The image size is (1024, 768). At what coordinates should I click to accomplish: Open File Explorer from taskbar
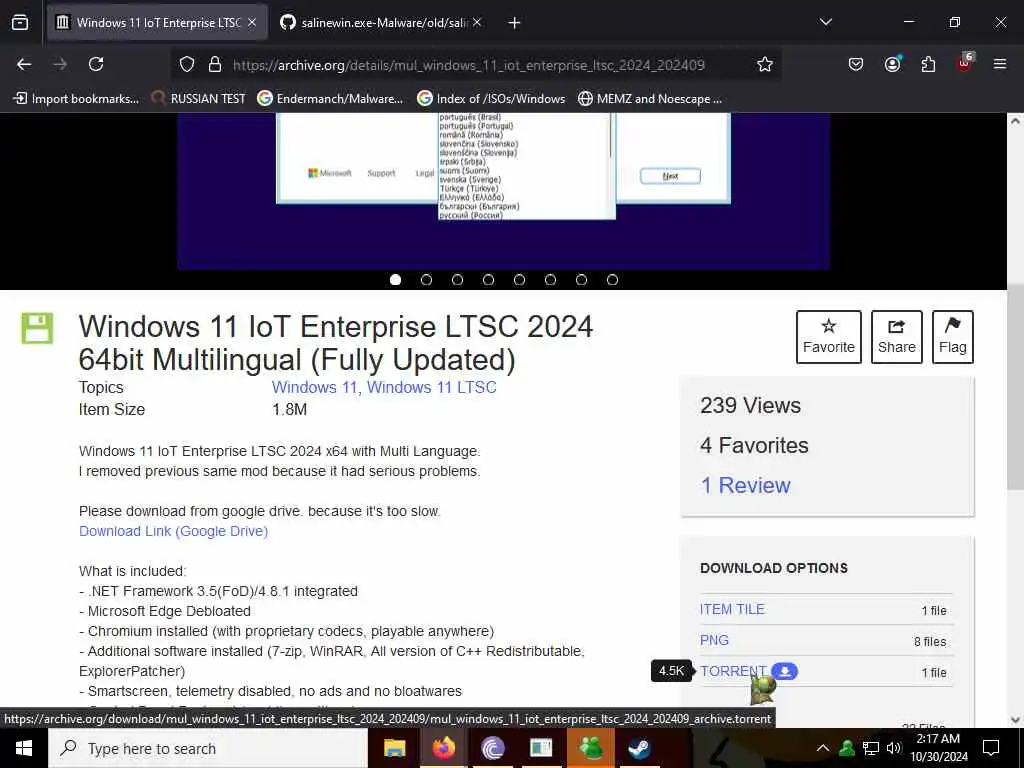(x=394, y=748)
